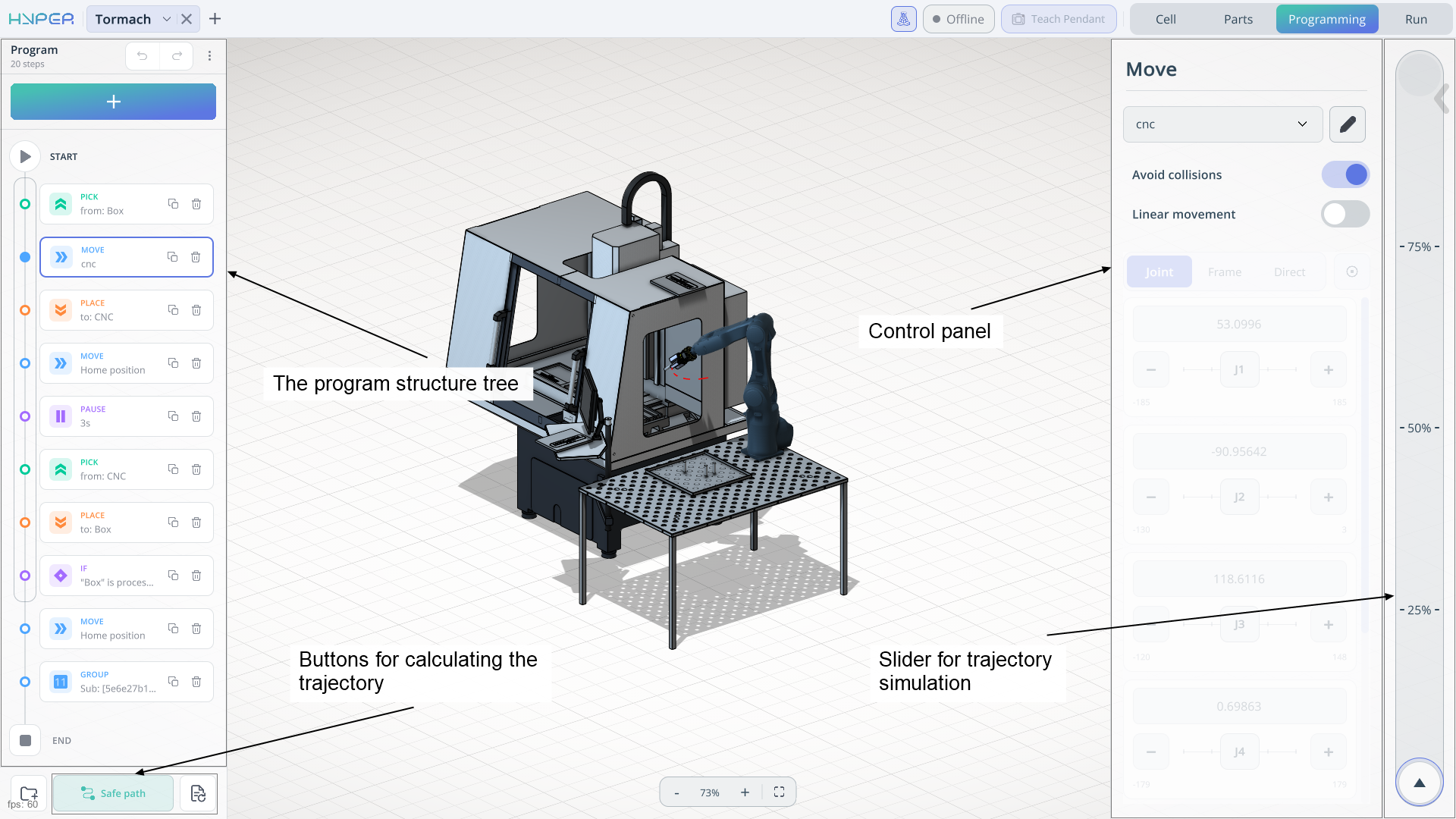Delete the PICK from Box step
Image resolution: width=1456 pixels, height=819 pixels.
point(196,204)
